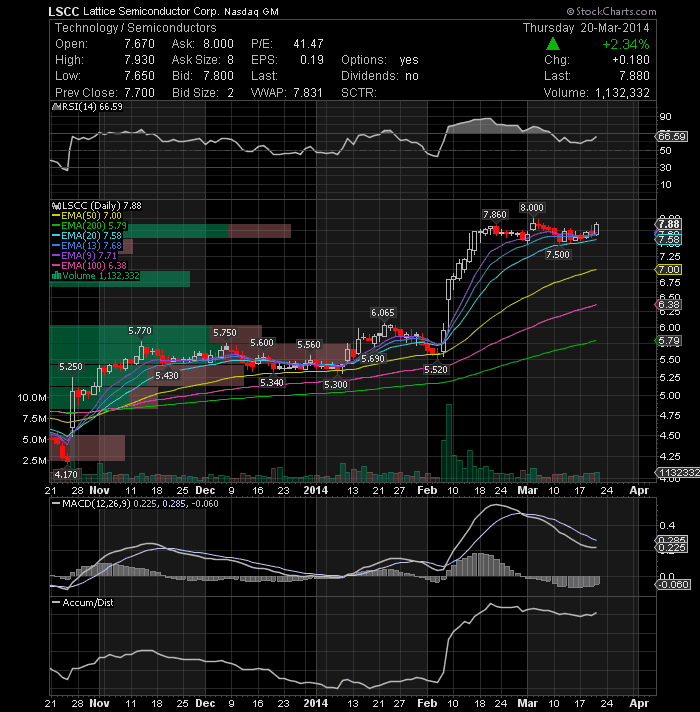Click the RSI(14) 66.59 panel title

tap(92, 107)
